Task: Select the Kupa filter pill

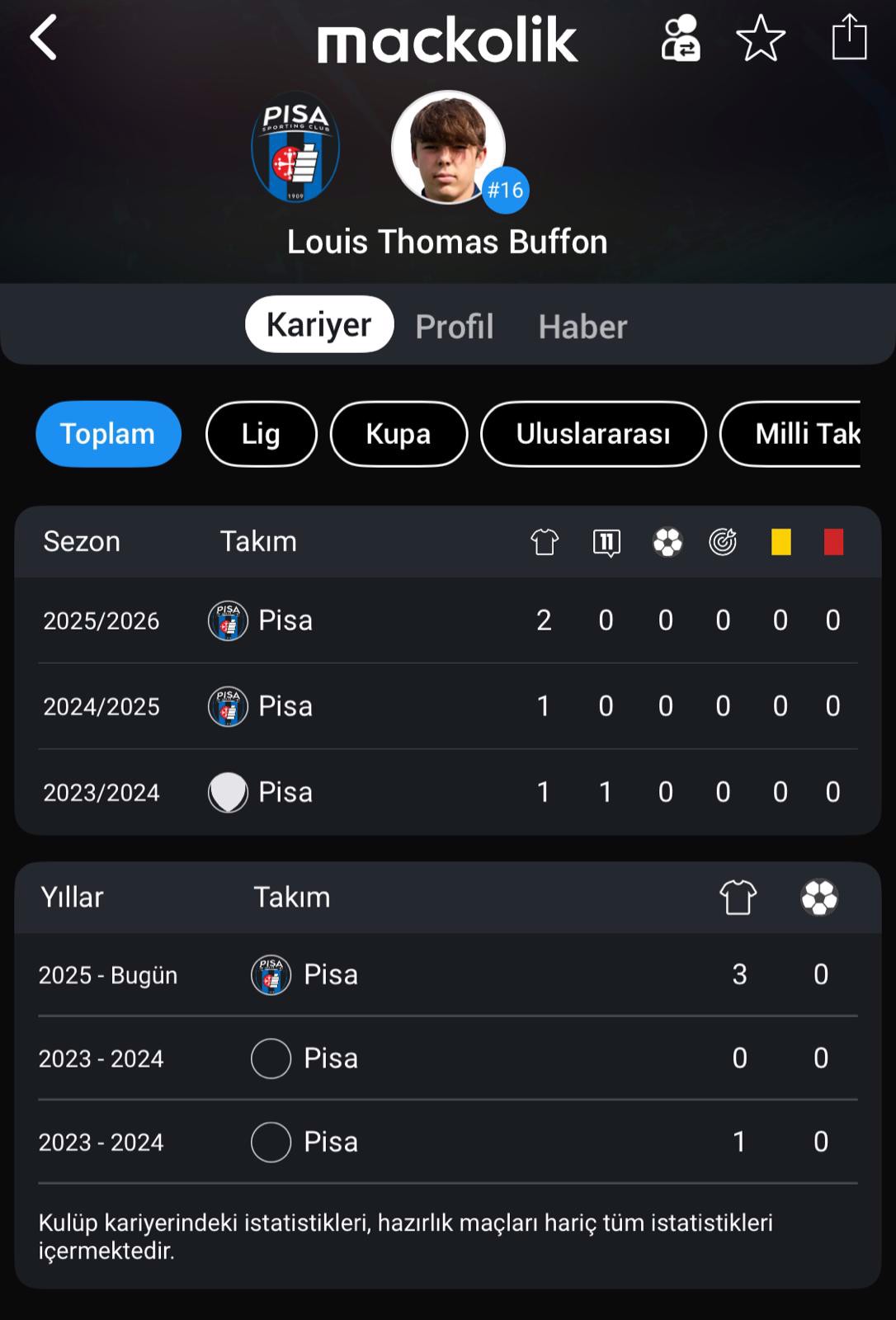Action: [x=398, y=434]
